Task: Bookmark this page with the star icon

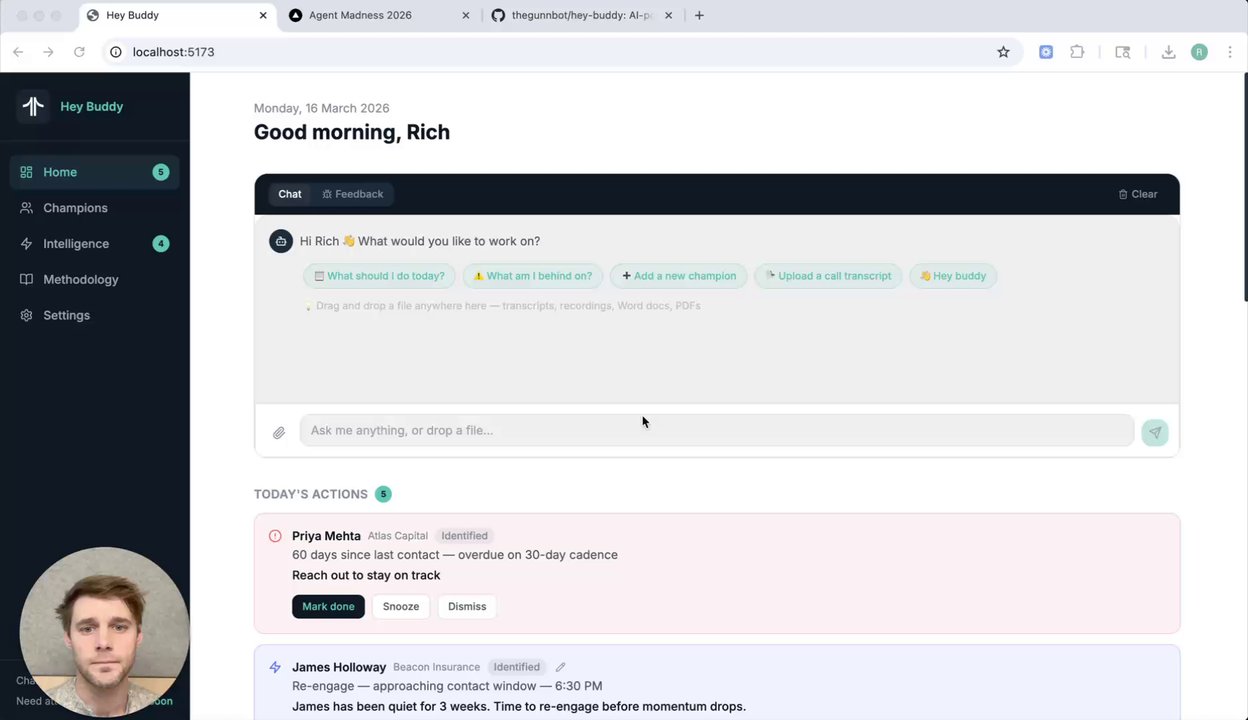Action: [1003, 52]
